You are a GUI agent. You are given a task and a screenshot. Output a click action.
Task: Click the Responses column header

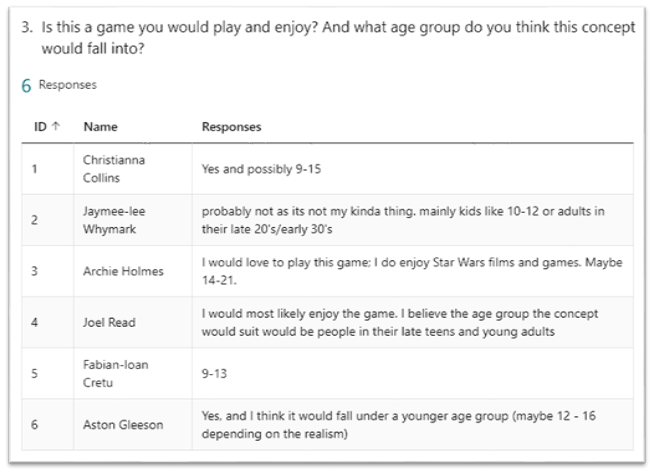tap(231, 127)
